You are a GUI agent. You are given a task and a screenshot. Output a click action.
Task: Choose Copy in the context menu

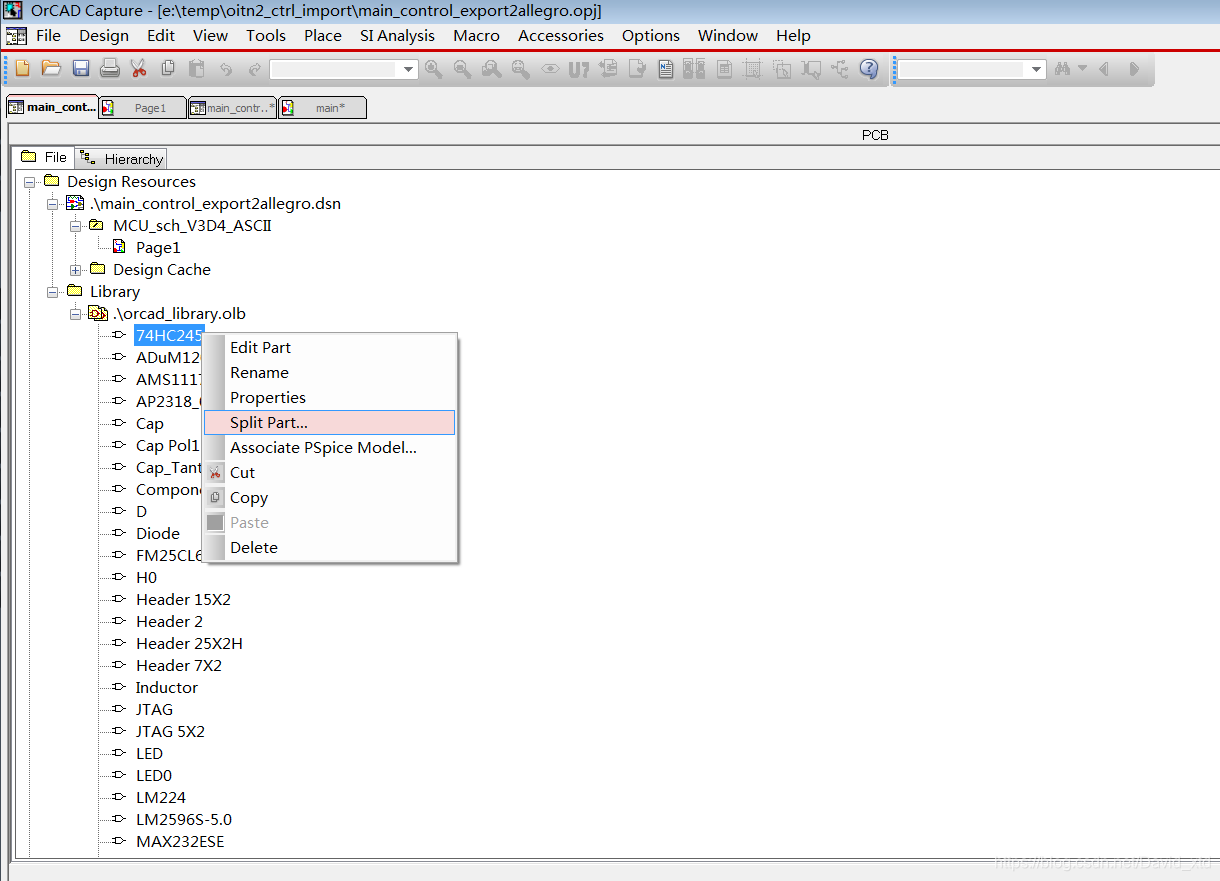[x=329, y=497]
